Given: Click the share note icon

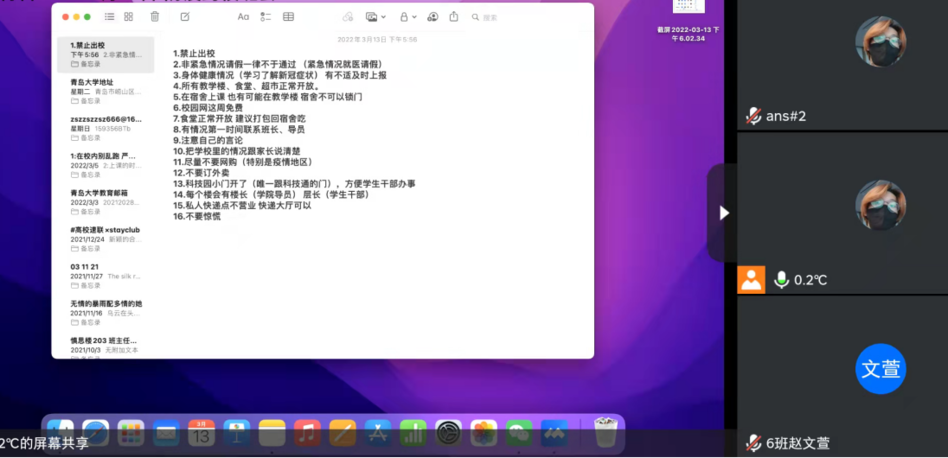Looking at the screenshot, I should [454, 17].
